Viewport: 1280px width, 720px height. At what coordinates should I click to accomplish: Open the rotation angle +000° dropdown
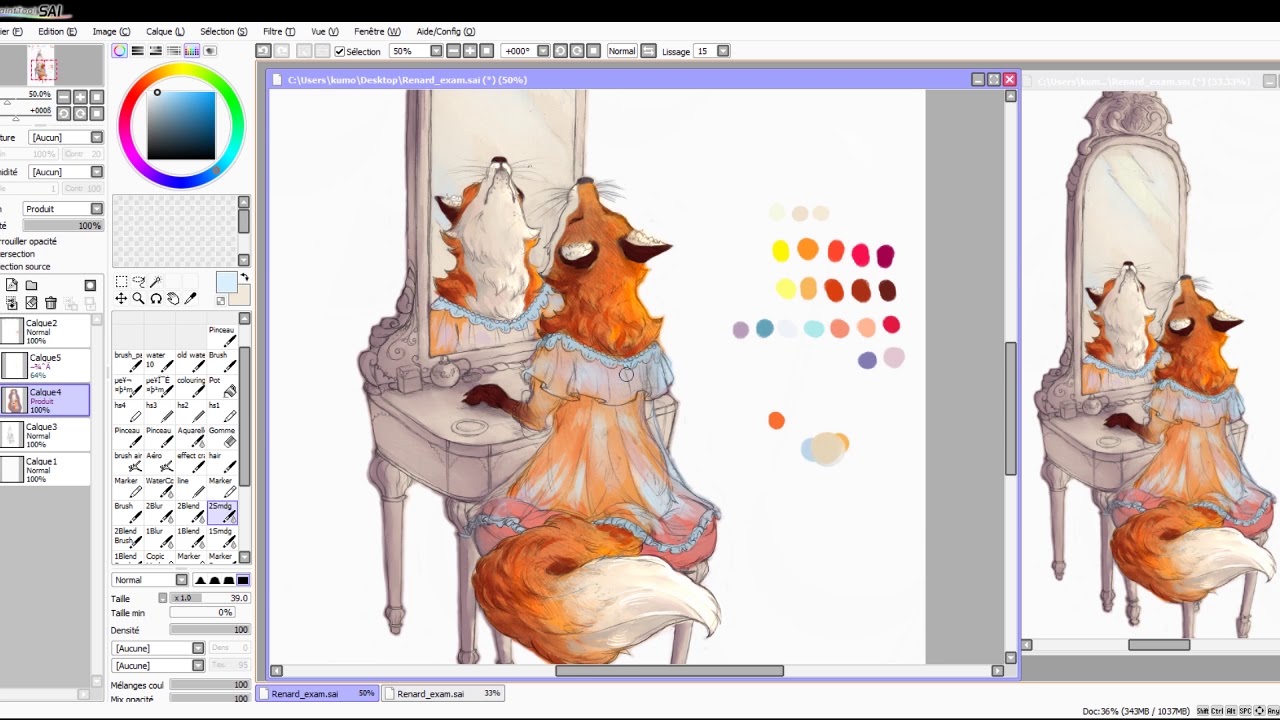[543, 51]
